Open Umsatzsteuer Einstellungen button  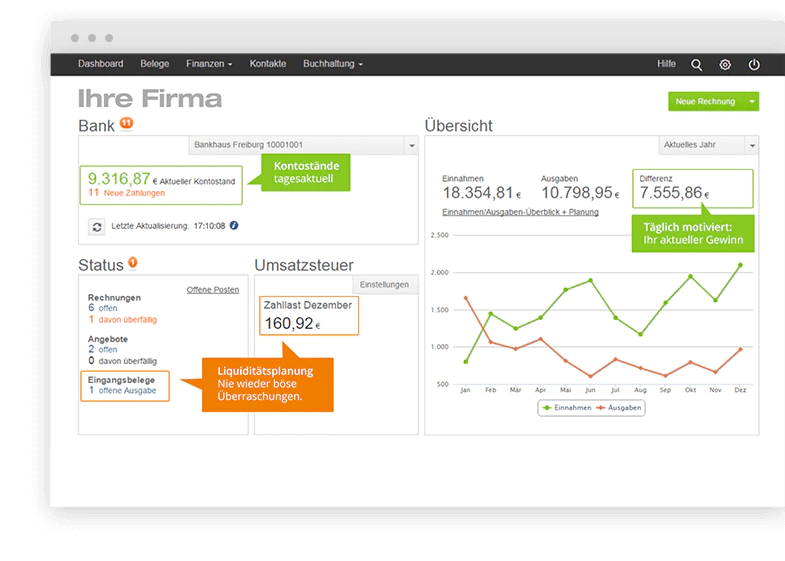pos(384,285)
